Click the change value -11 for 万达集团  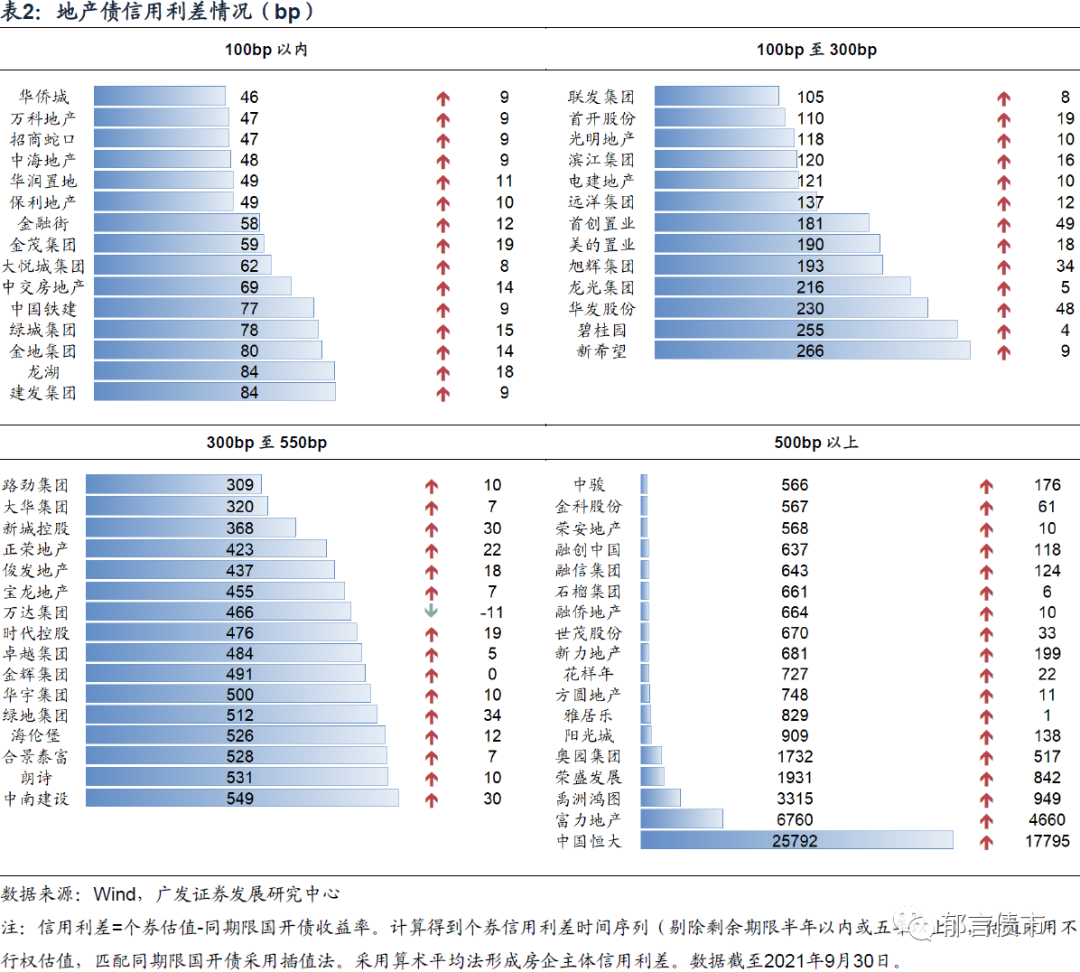click(x=492, y=612)
